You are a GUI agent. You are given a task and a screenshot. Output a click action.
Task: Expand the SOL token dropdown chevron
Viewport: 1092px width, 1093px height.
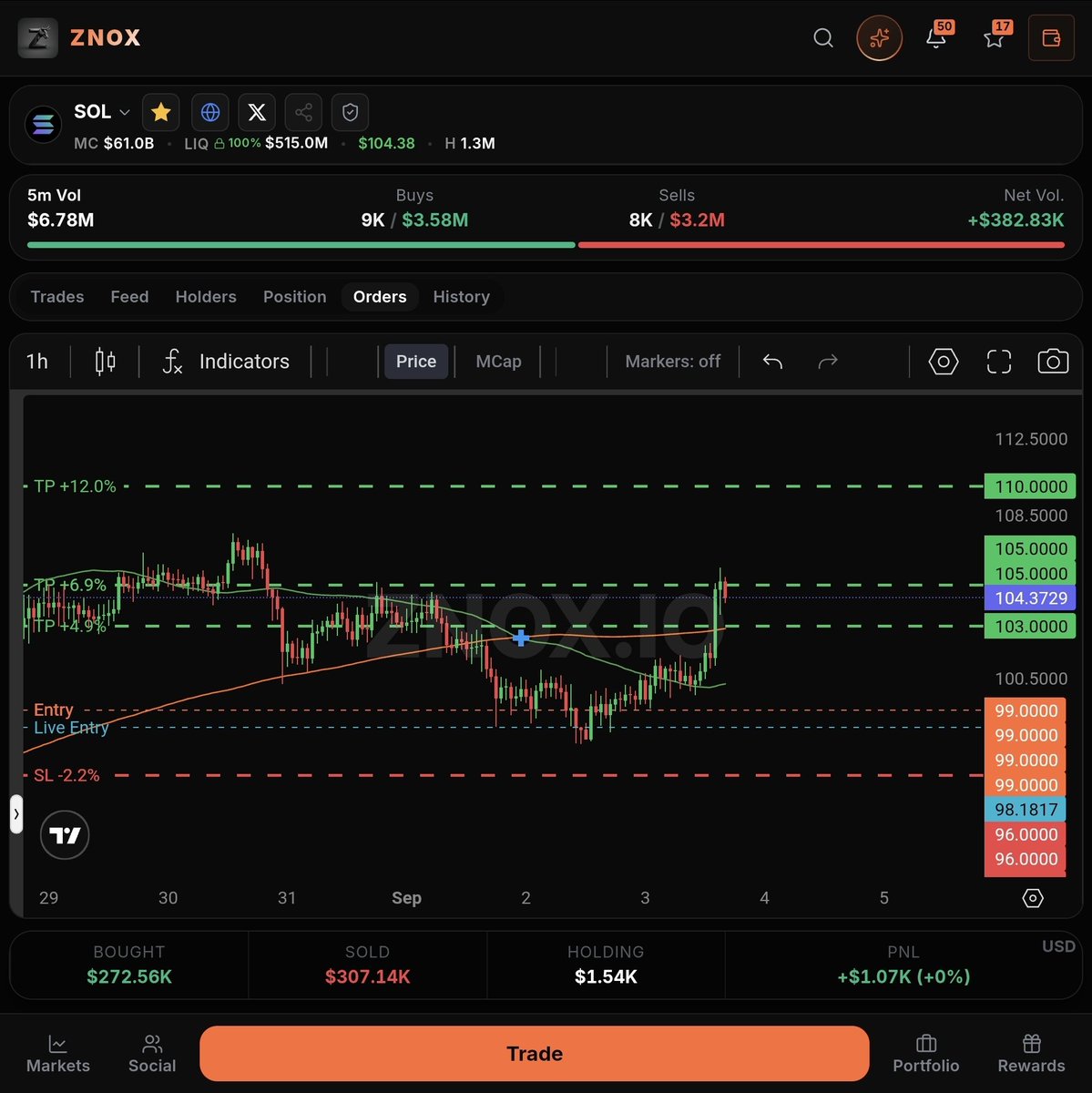coord(125,112)
